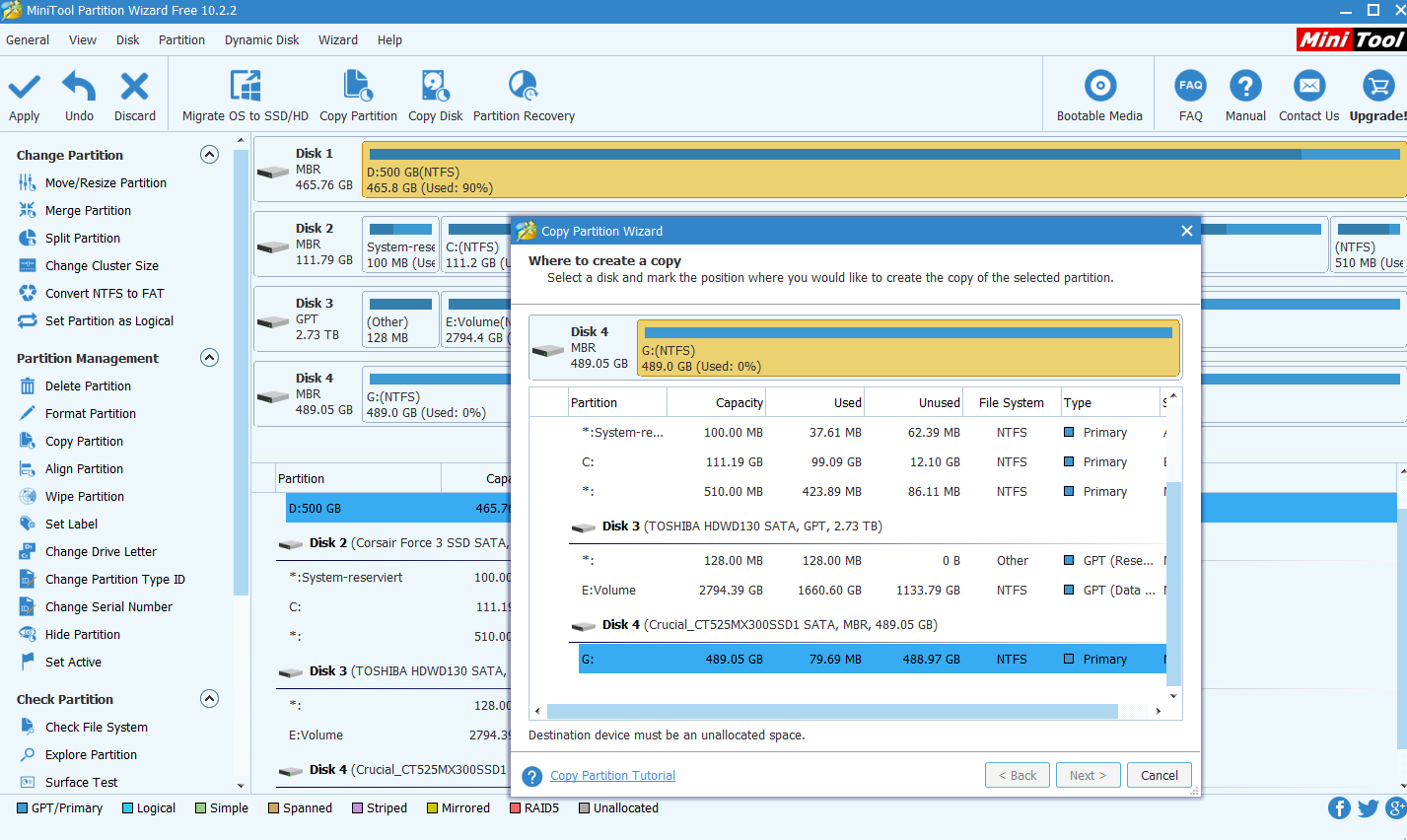
Task: Click the Upgrade cart icon
Action: tap(1377, 86)
